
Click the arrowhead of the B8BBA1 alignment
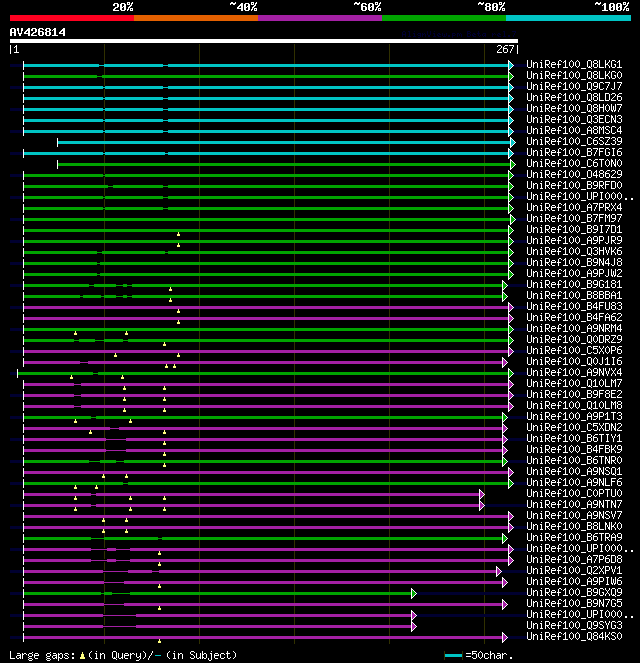click(x=505, y=296)
